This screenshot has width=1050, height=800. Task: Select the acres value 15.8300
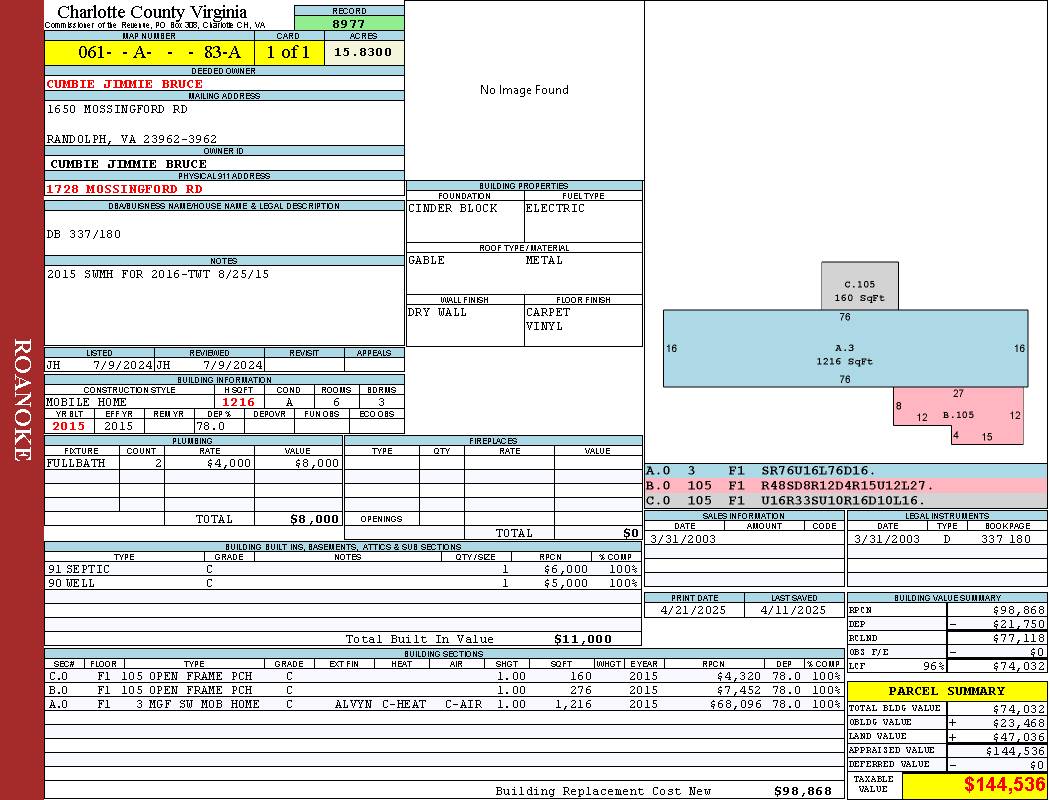tap(363, 52)
